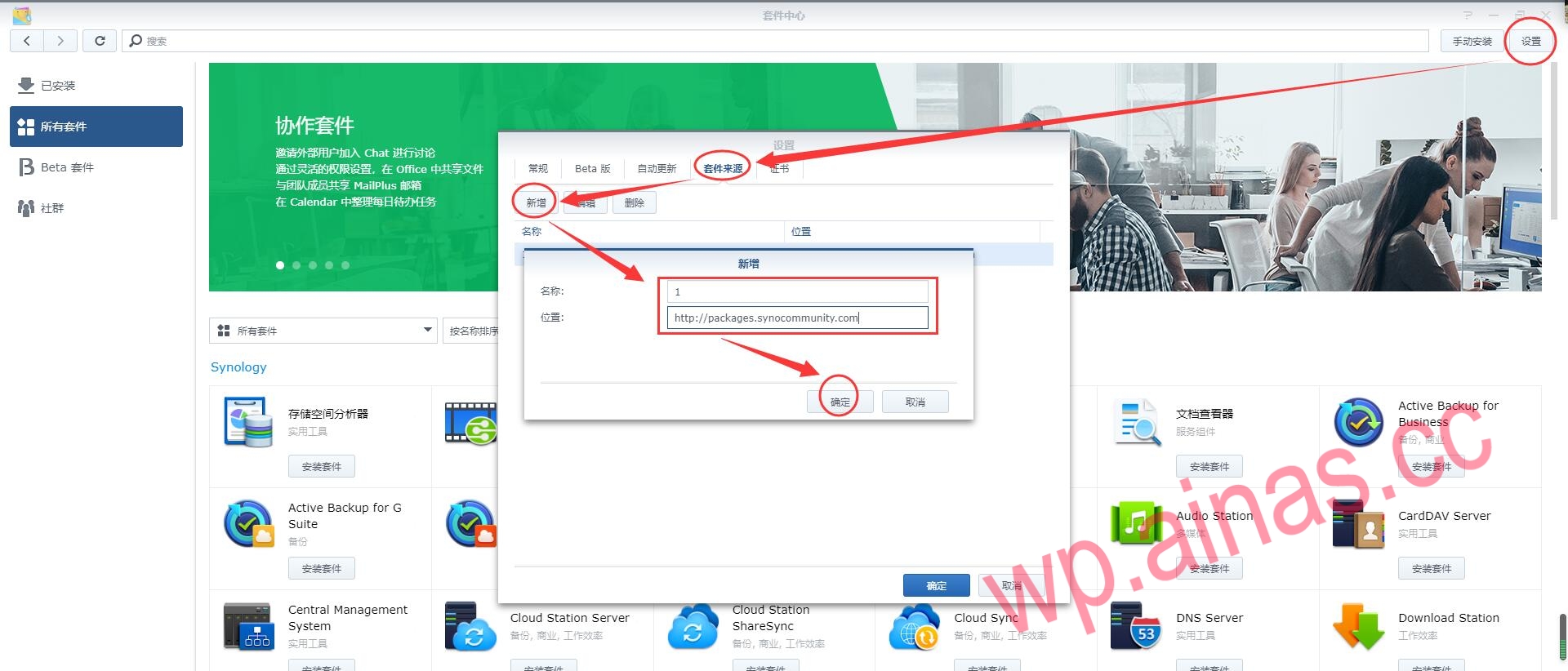Switch to the 自动更新 tab

click(657, 169)
